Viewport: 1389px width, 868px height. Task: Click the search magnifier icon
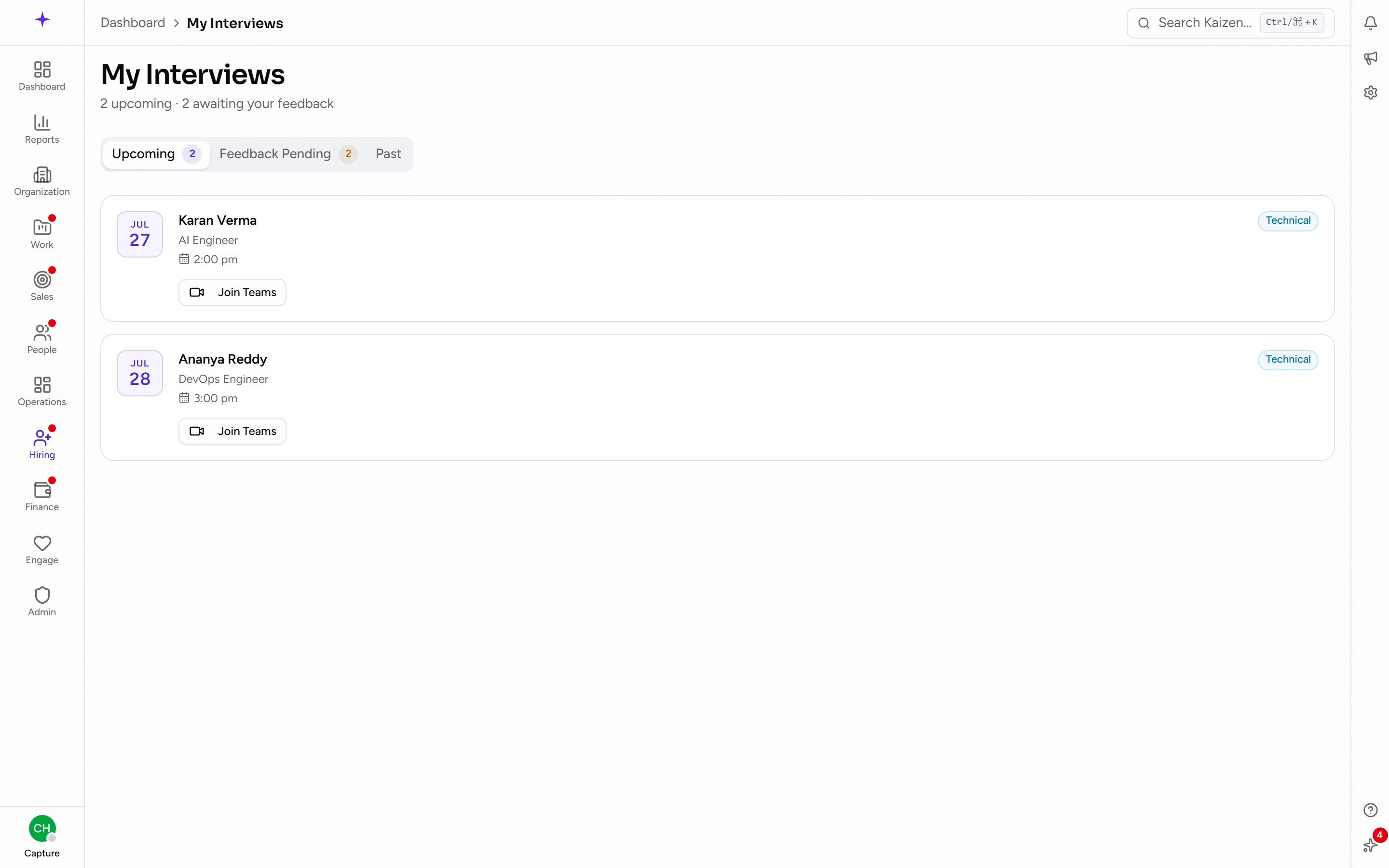click(1144, 23)
